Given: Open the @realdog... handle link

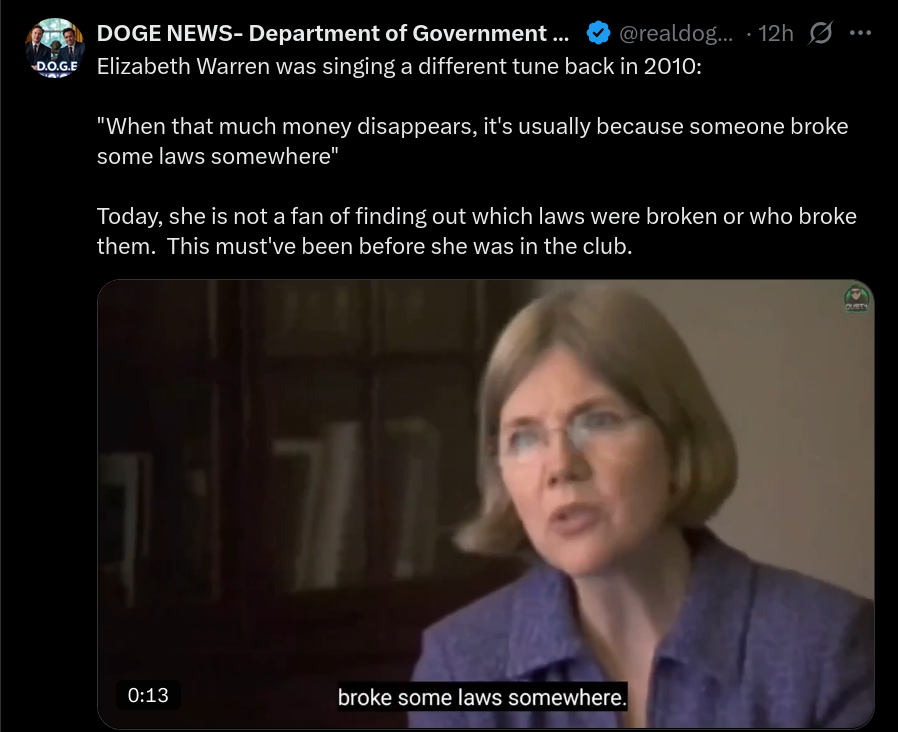Looking at the screenshot, I should tap(675, 33).
